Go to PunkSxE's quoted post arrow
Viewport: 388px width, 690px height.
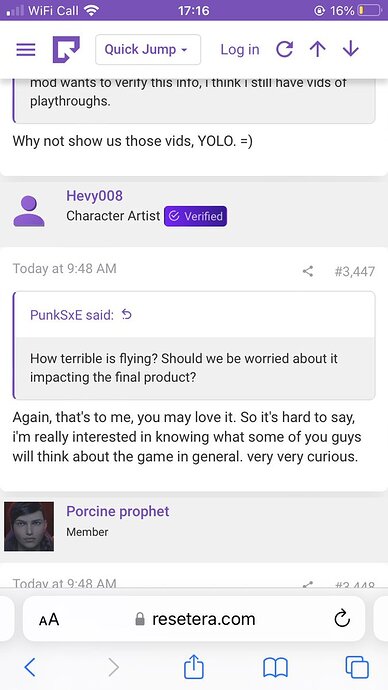point(127,315)
